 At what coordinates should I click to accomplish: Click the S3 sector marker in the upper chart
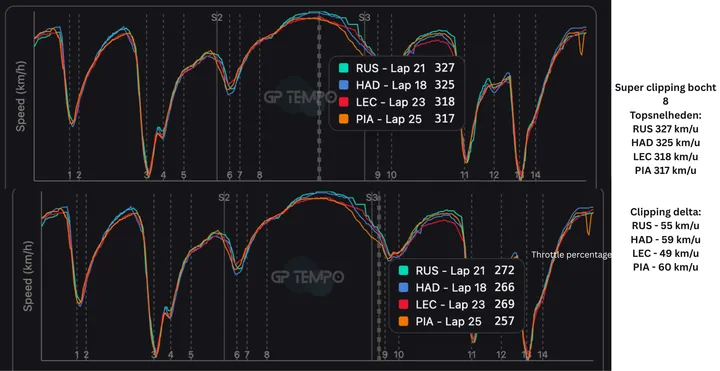(364, 17)
